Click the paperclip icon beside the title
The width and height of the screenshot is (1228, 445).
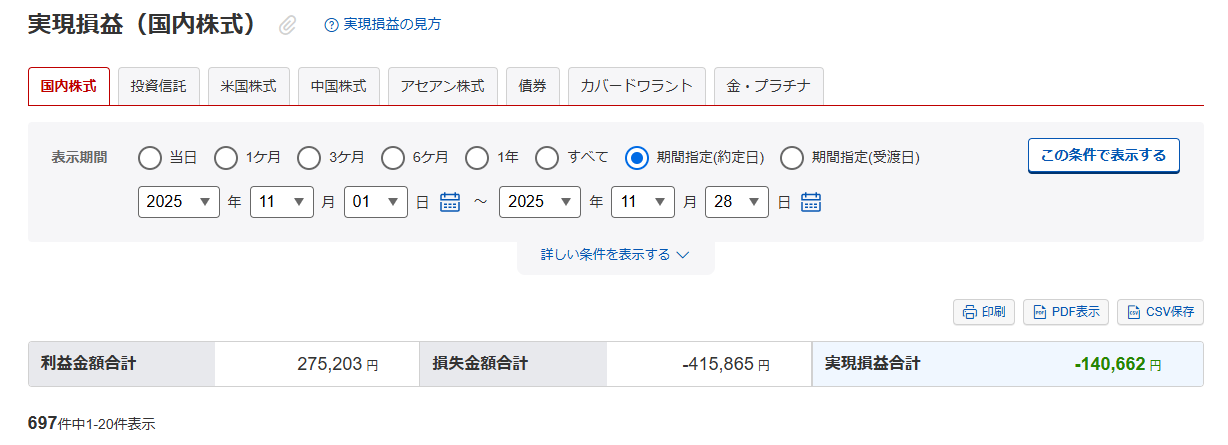coord(288,25)
